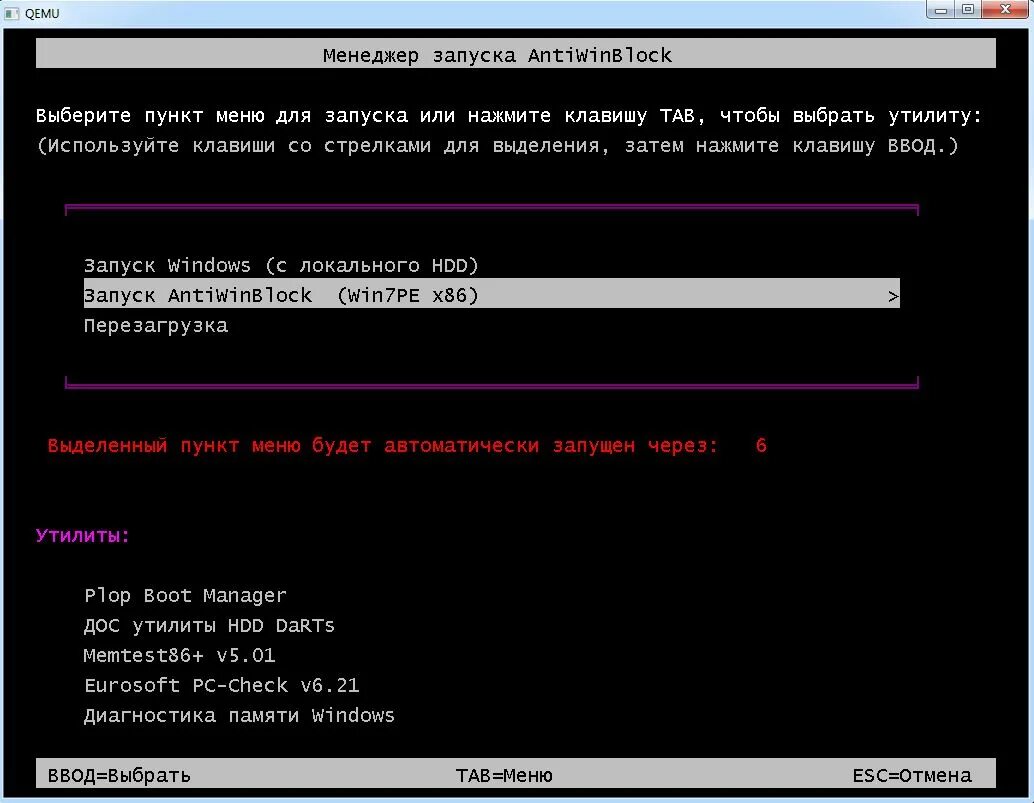
Task: Select 'Запуск AntiWinBlock (Win7PE x86)' entry
Action: [x=491, y=293]
